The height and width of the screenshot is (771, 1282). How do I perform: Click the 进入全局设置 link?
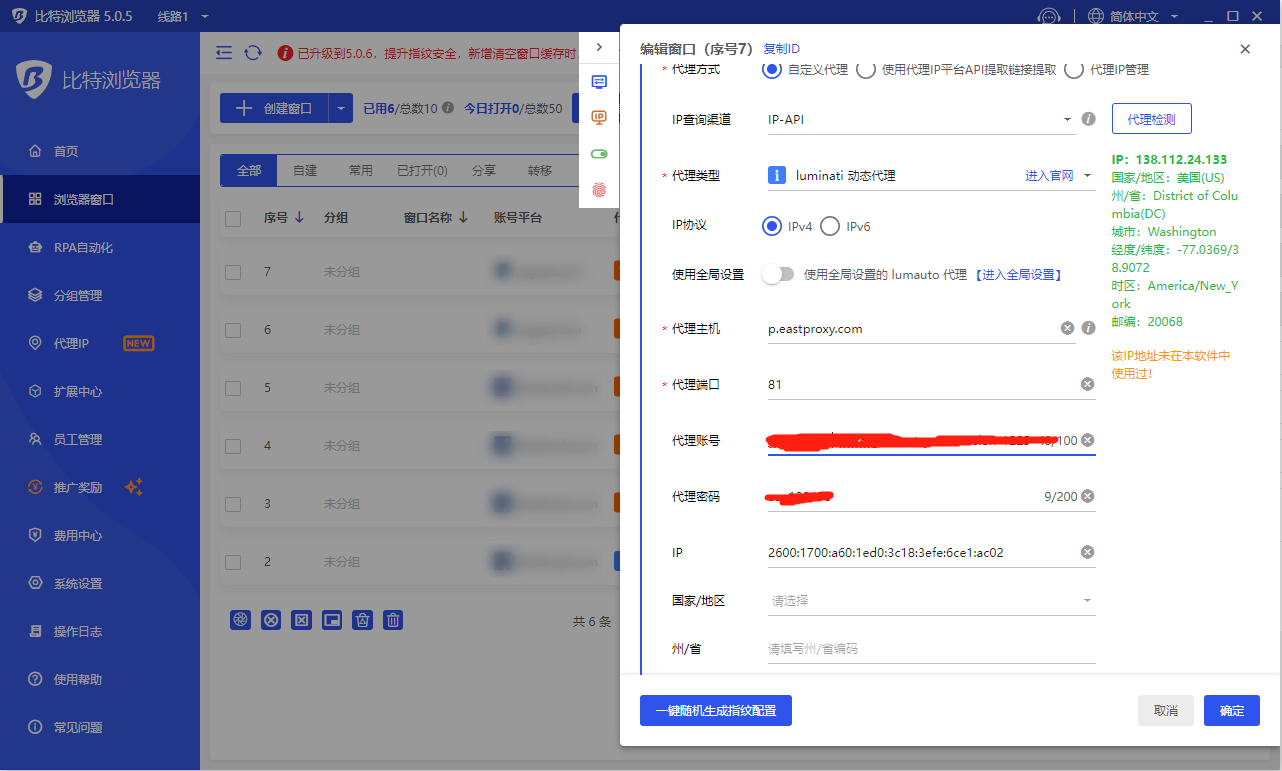(x=1018, y=274)
